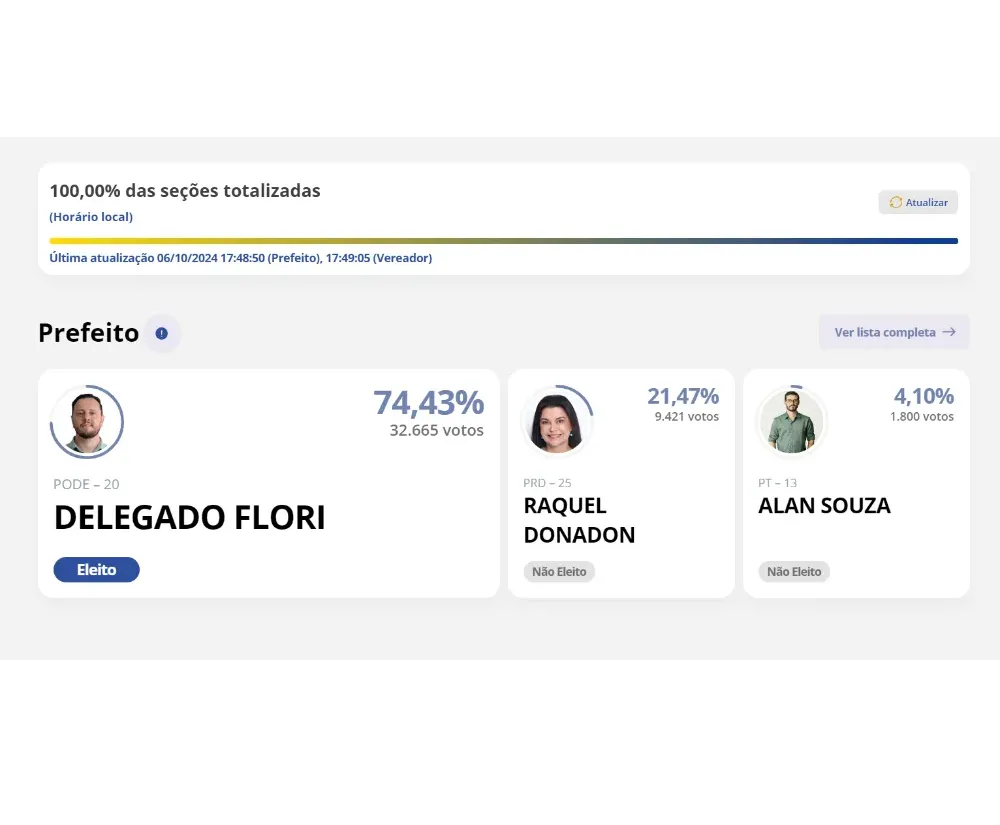Click the RAQUEL DONADON candidate name
Viewport: 1000px width, 825px height.
(579, 520)
